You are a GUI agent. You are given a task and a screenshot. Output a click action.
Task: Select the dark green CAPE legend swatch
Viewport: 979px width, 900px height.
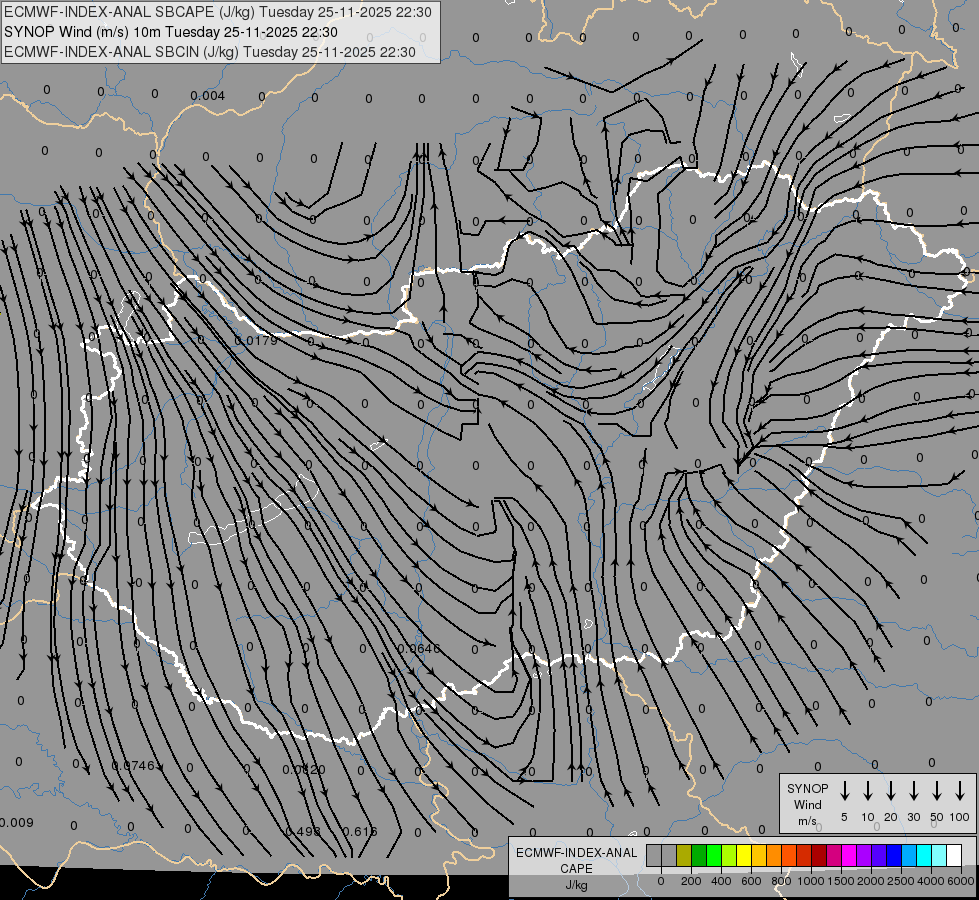tap(699, 855)
